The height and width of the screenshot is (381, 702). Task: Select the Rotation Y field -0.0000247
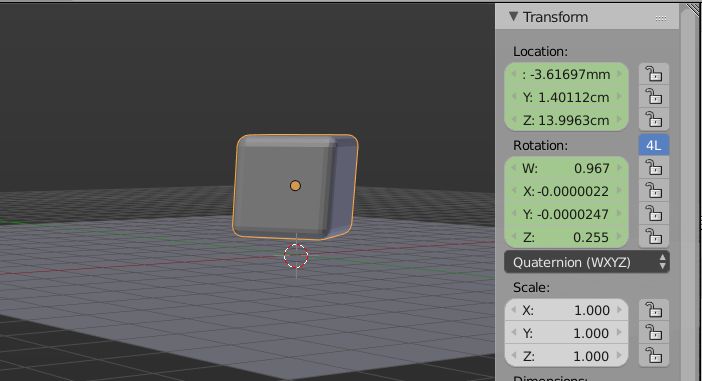(566, 214)
